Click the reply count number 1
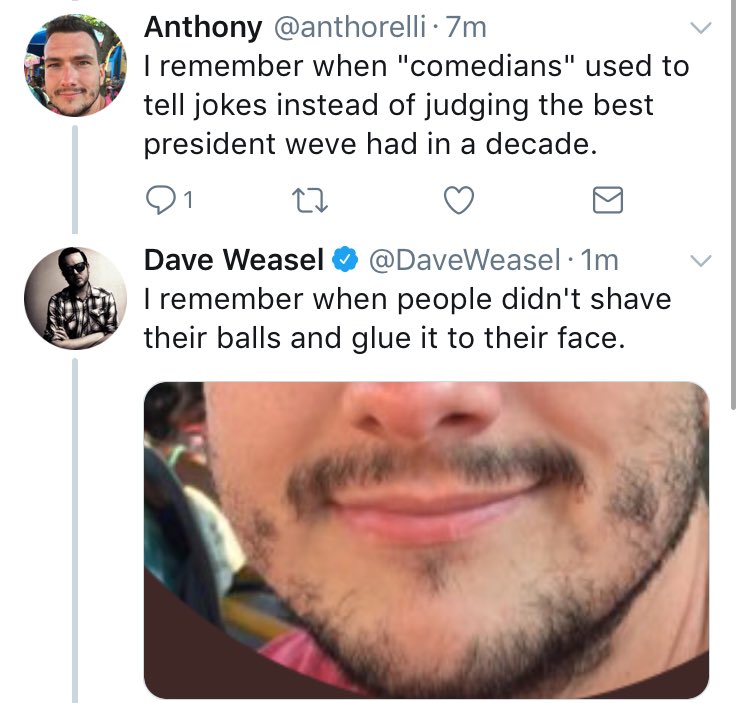Viewport: 740px width, 703px height. pos(188,200)
